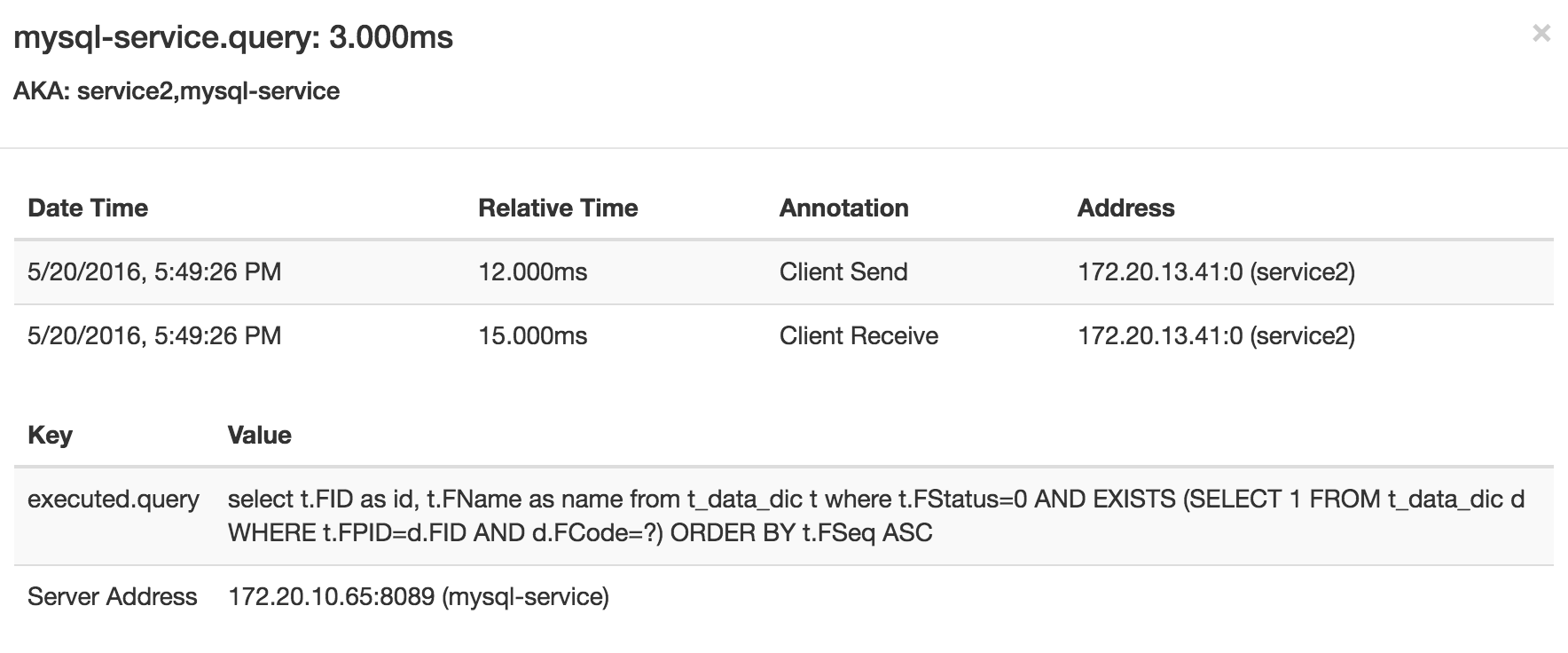This screenshot has width=1568, height=653.
Task: Click the Annotation column header
Action: click(x=843, y=208)
